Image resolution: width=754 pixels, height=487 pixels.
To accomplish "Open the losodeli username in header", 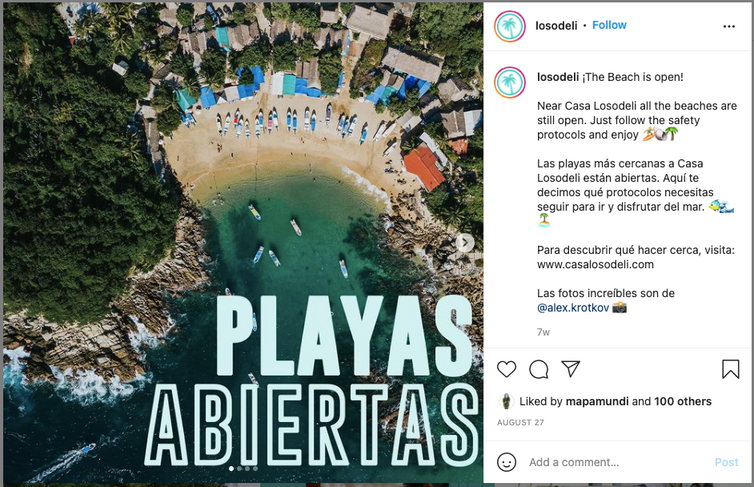I will tap(556, 25).
